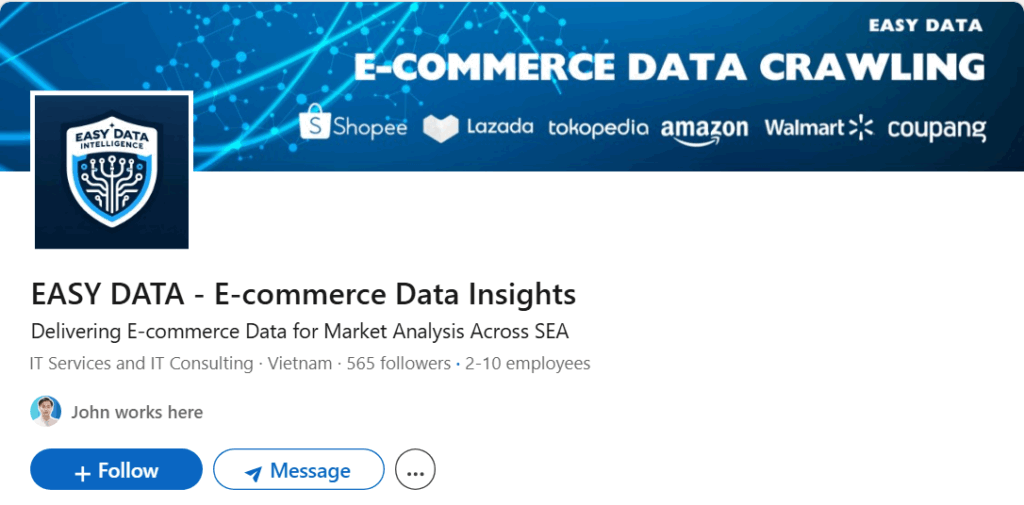
Task: View the 2-10 employees list
Action: 528,363
